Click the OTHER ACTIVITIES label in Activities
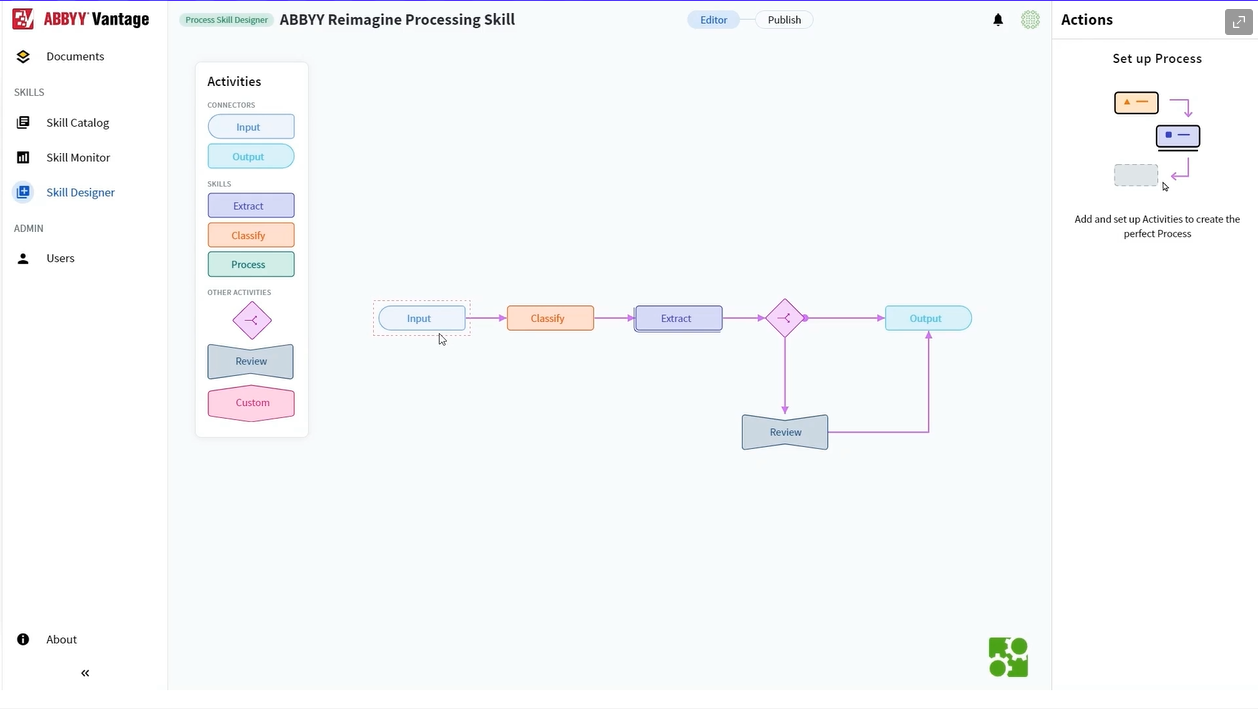 239,293
